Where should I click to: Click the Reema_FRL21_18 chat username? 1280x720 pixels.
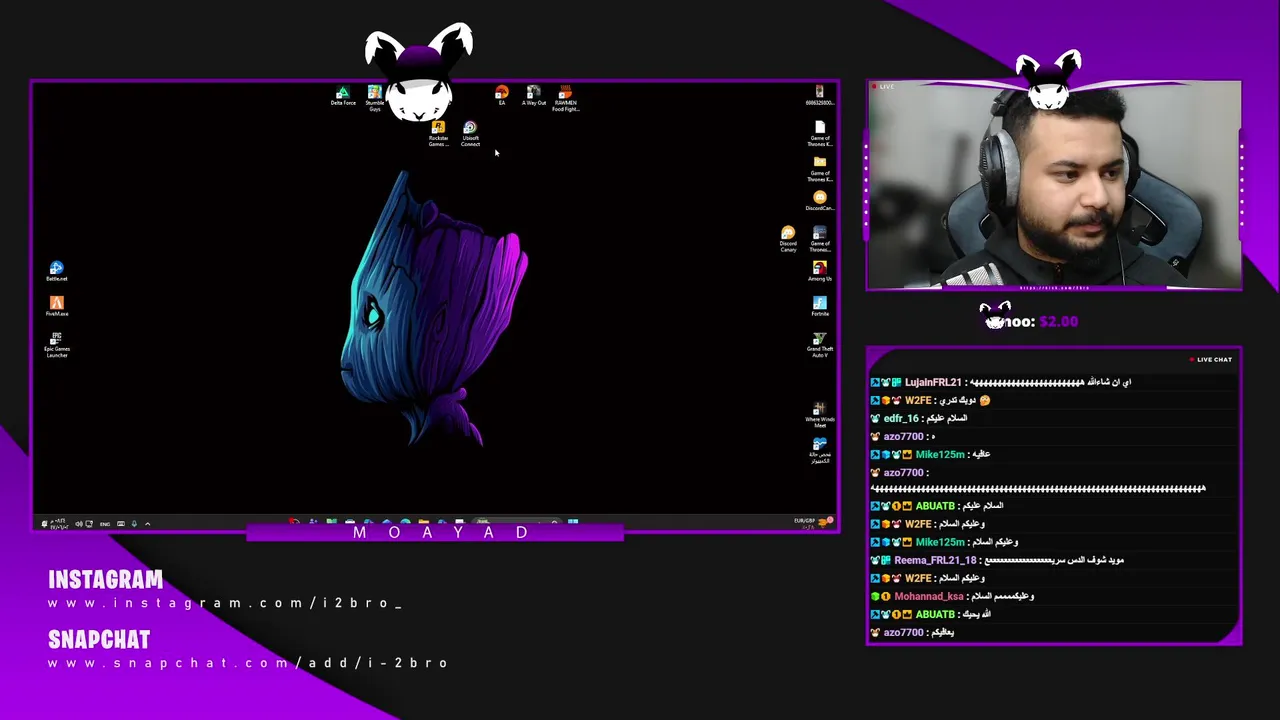(x=935, y=560)
